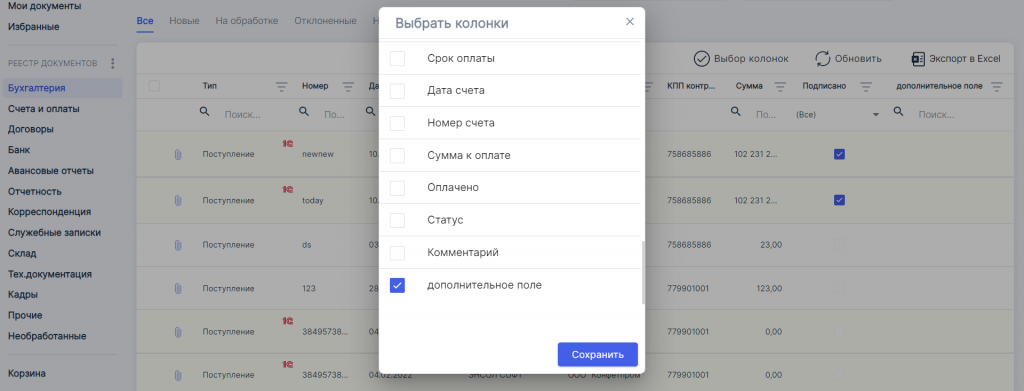Open filter icon for the Тип column

click(x=281, y=86)
